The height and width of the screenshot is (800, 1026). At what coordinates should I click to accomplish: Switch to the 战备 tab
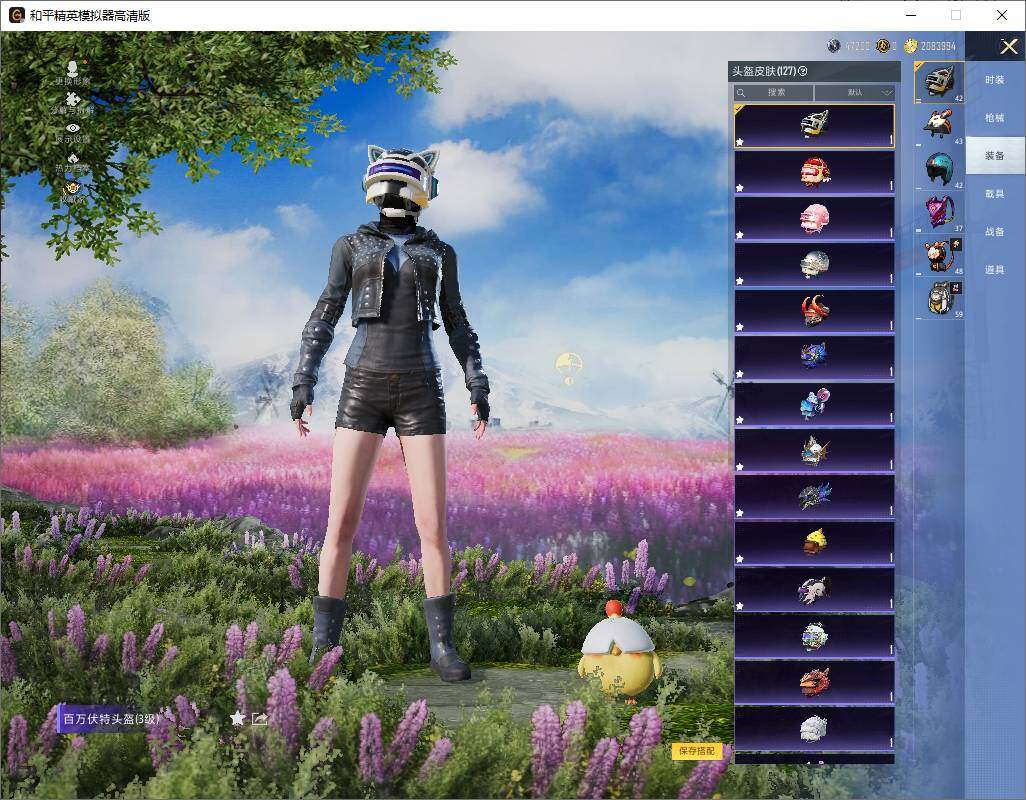(x=995, y=232)
